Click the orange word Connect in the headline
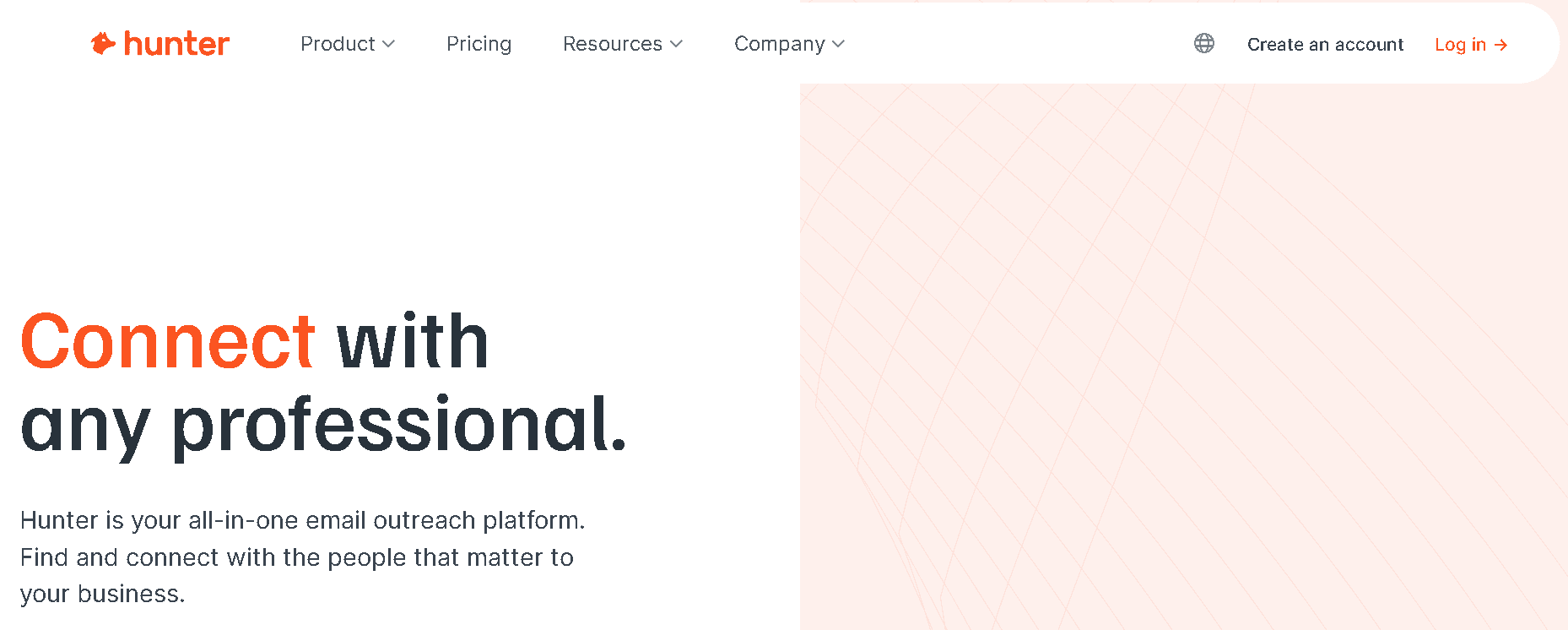The width and height of the screenshot is (1568, 630). [168, 341]
